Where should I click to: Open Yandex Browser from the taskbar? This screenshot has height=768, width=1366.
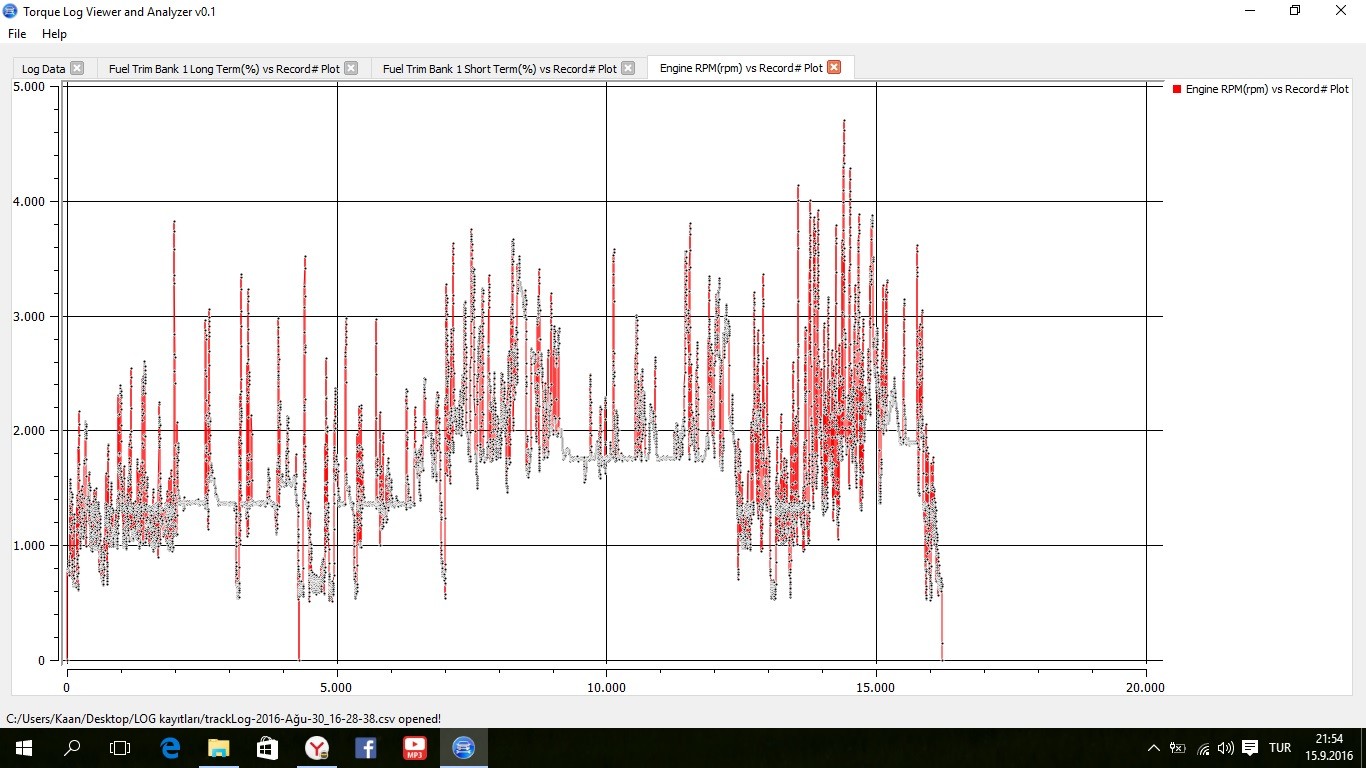(316, 747)
